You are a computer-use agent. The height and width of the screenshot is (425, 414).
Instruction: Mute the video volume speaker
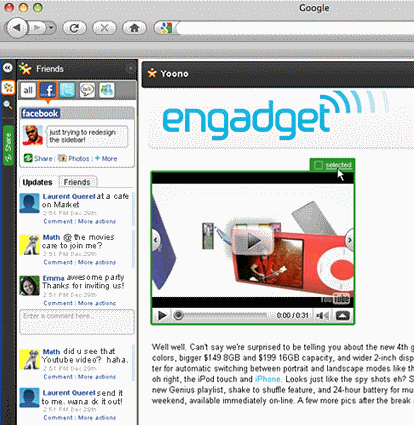tap(322, 315)
